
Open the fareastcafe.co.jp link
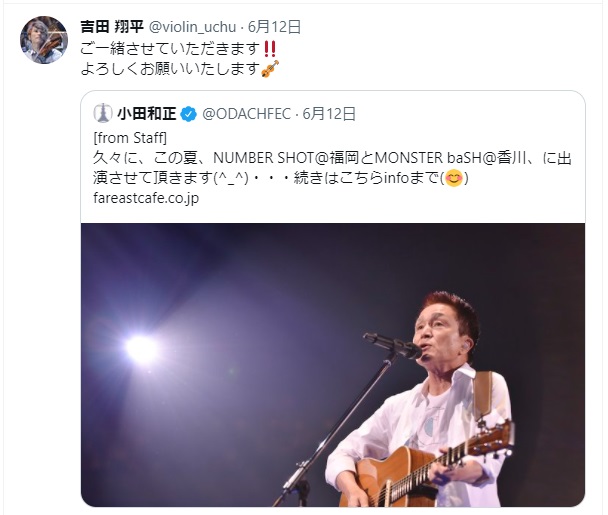click(146, 198)
